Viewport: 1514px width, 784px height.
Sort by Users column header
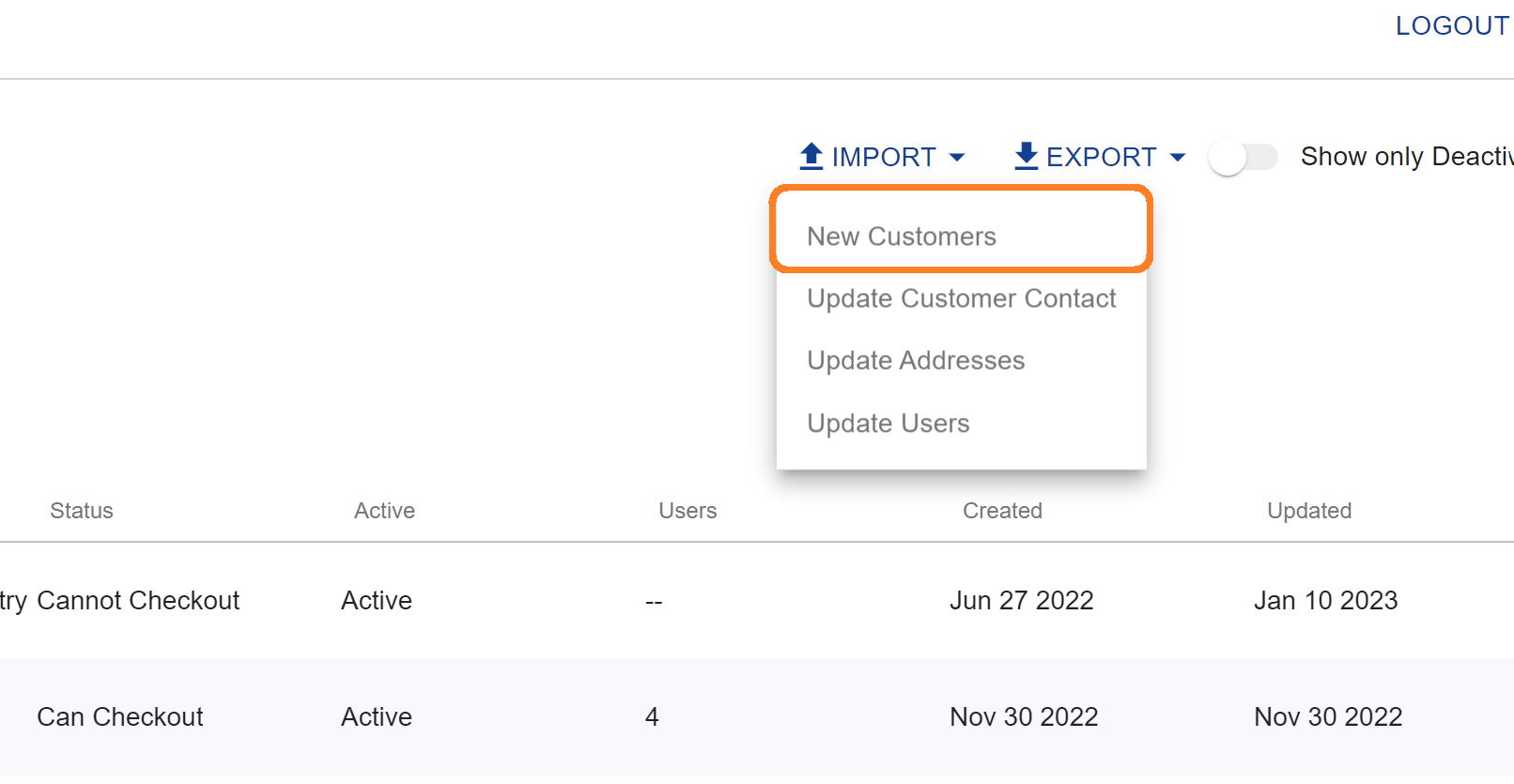tap(687, 511)
